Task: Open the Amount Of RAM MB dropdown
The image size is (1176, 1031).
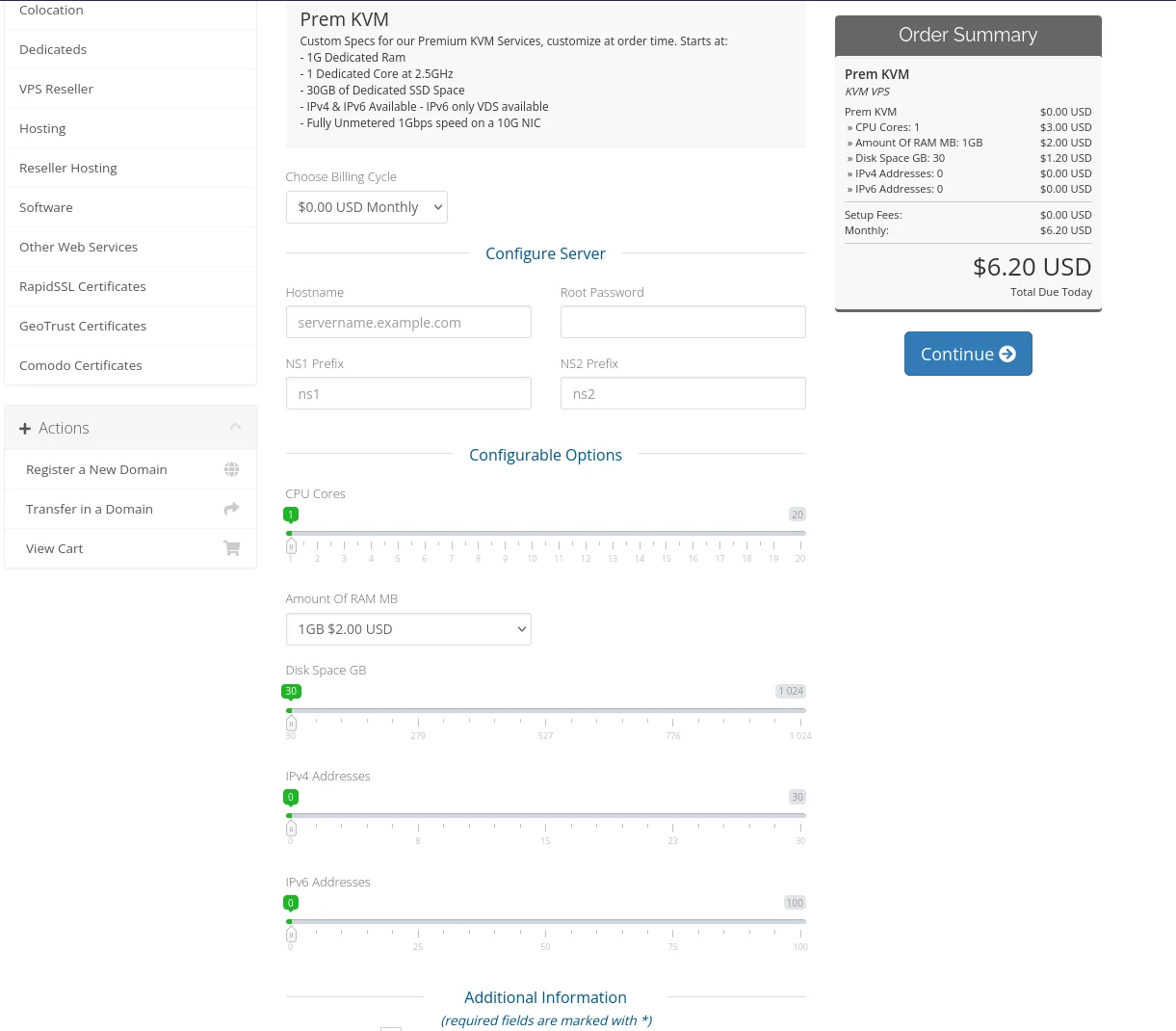Action: 407,629
